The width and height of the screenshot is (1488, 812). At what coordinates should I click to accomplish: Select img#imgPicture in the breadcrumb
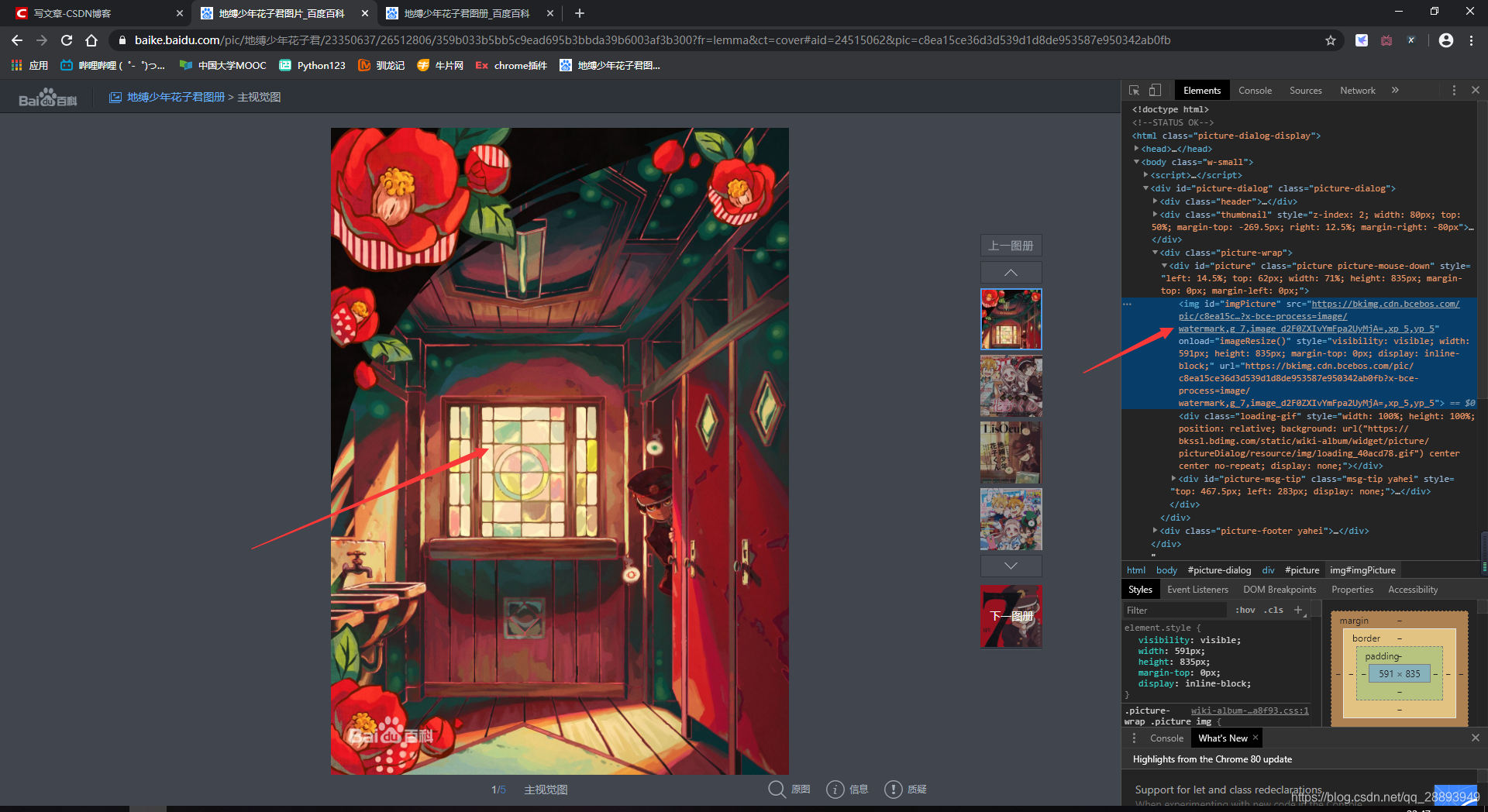pyautogui.click(x=1362, y=570)
